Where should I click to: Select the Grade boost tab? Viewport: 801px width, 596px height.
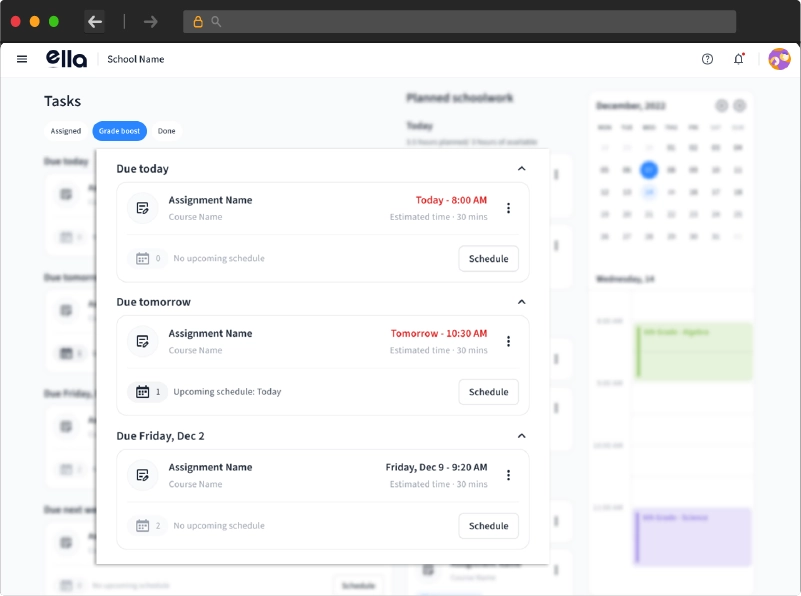(x=119, y=131)
